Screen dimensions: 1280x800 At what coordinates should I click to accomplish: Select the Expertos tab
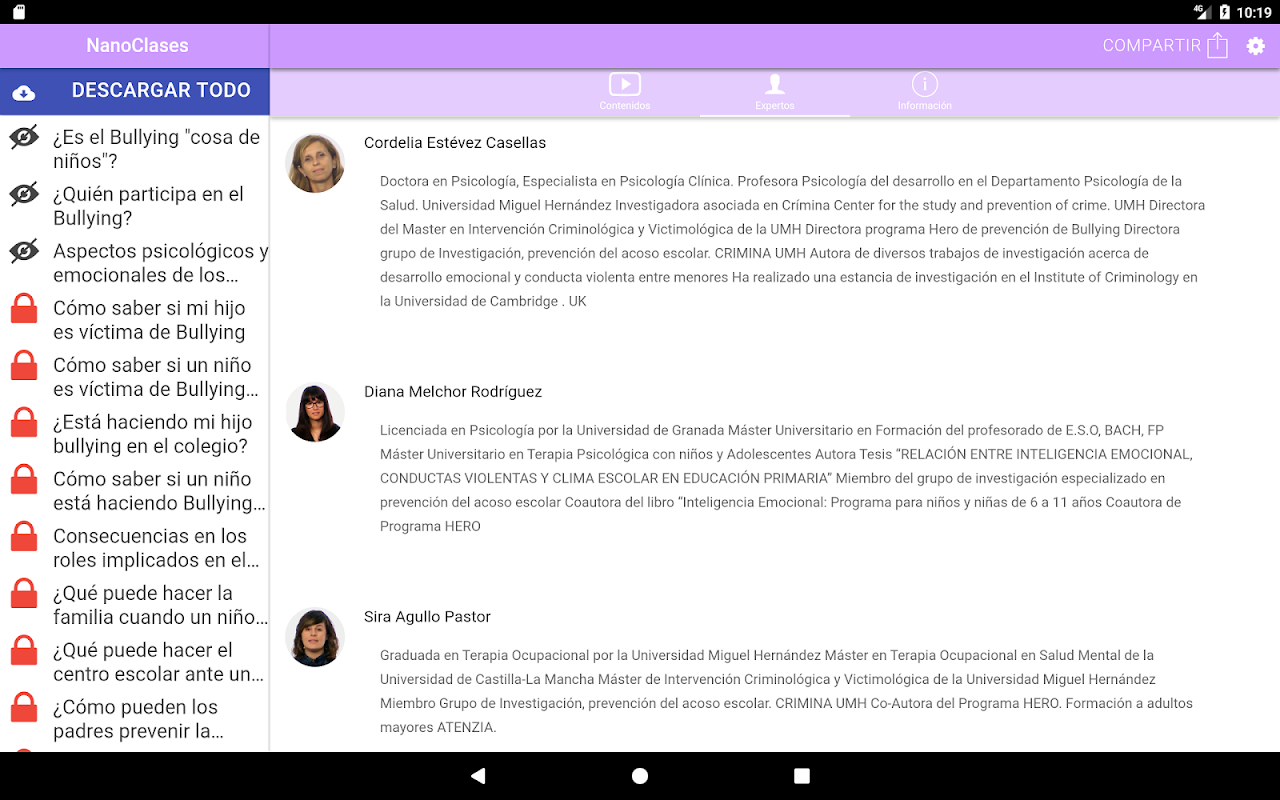[775, 92]
